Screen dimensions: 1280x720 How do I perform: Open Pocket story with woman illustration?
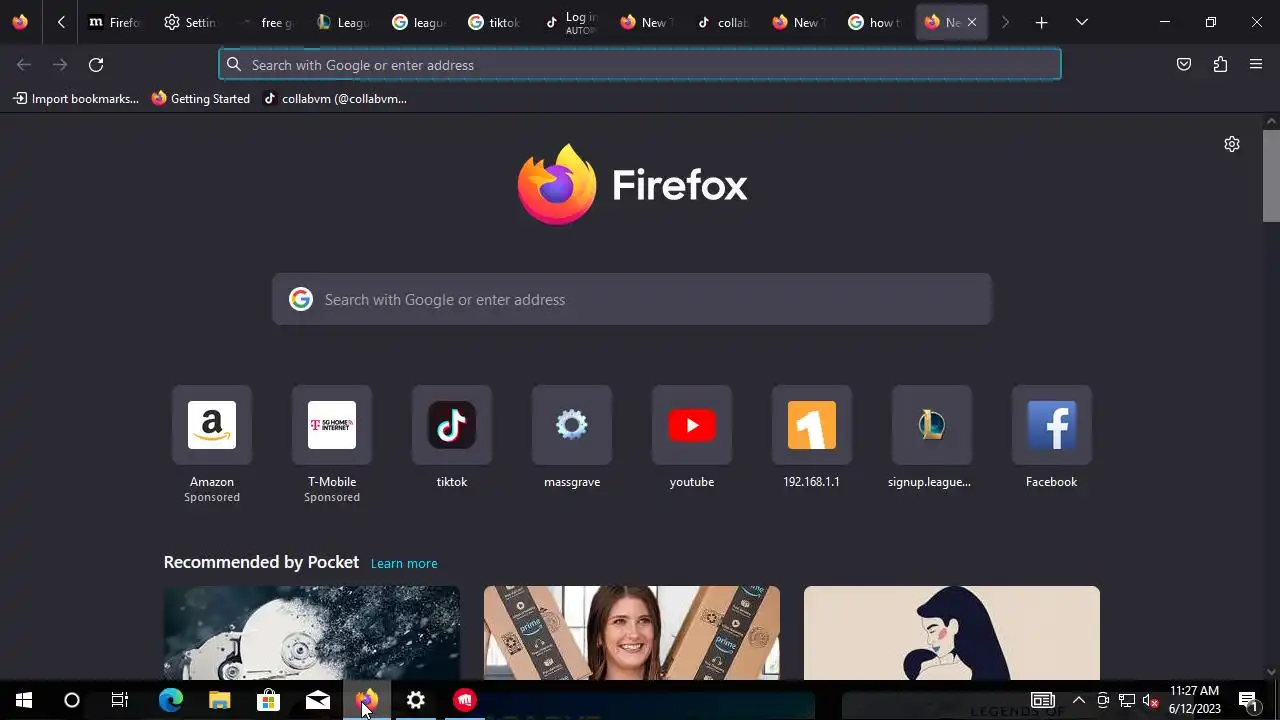point(952,633)
